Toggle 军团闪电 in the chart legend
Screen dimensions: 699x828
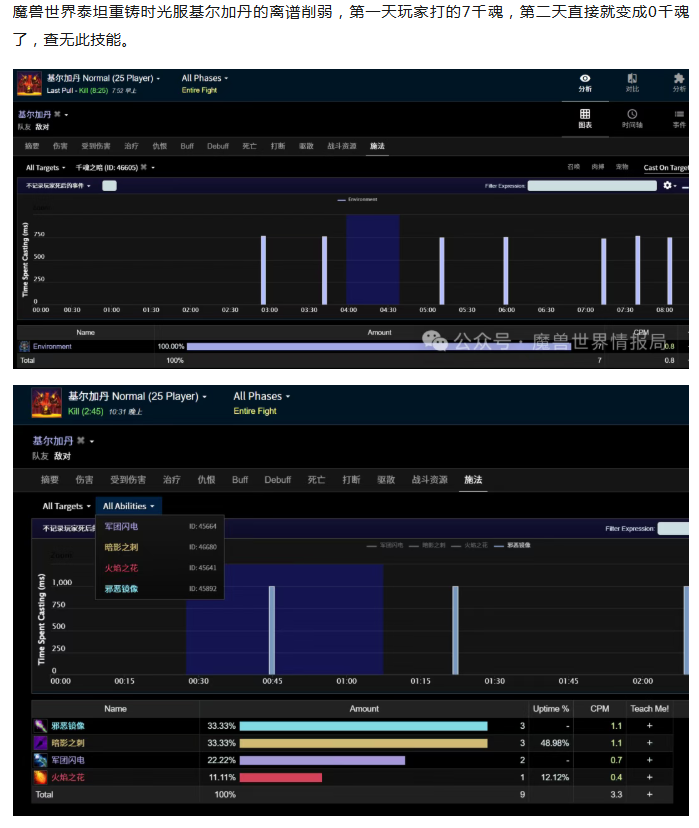coord(385,545)
